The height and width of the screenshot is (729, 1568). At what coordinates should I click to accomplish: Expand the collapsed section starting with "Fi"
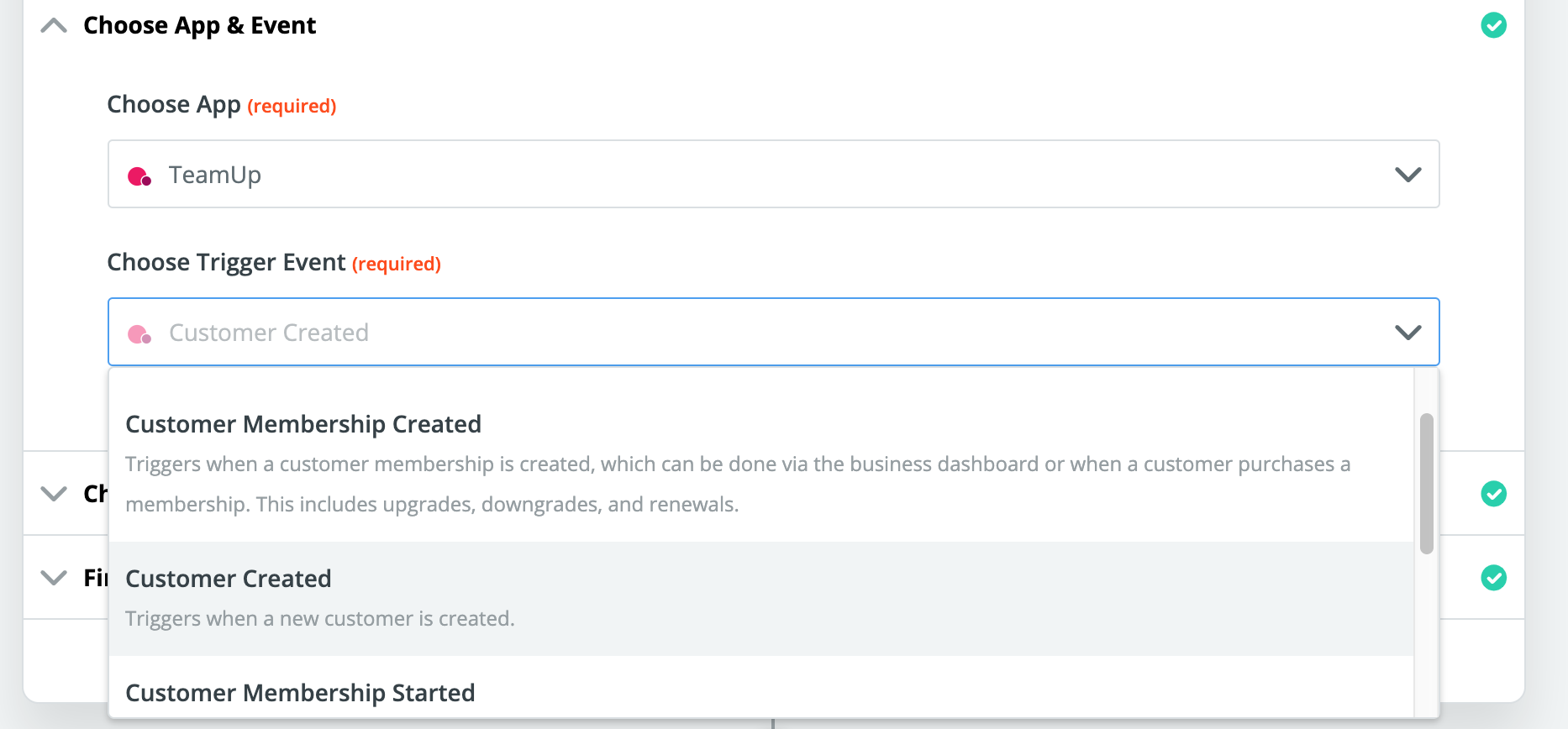54,578
